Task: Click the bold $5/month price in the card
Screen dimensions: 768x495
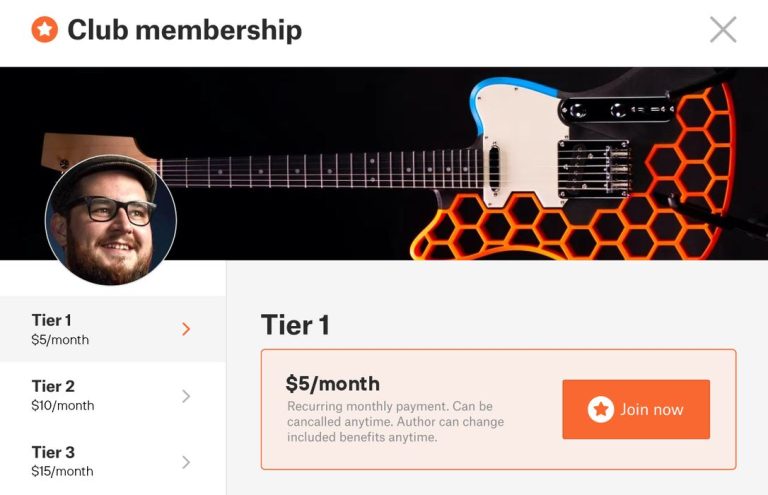Action: tap(332, 383)
